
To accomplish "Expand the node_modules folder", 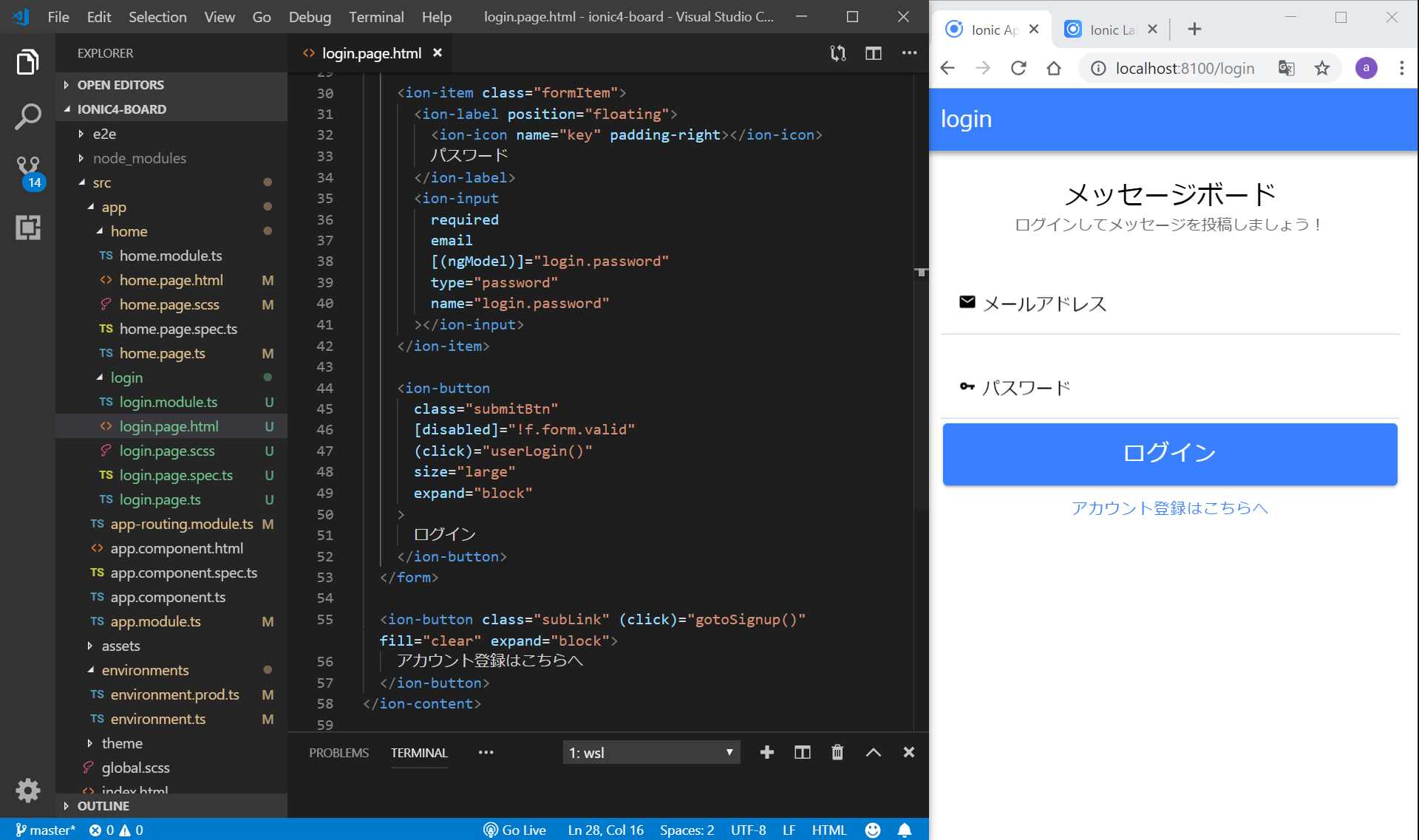I will point(139,158).
